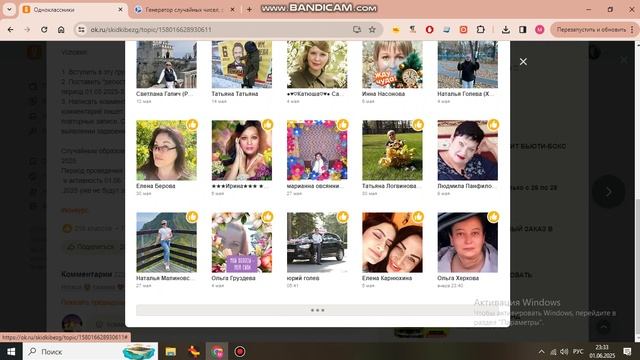640x360 pixels.
Task: Go forward in browser history
Action: [27, 29]
